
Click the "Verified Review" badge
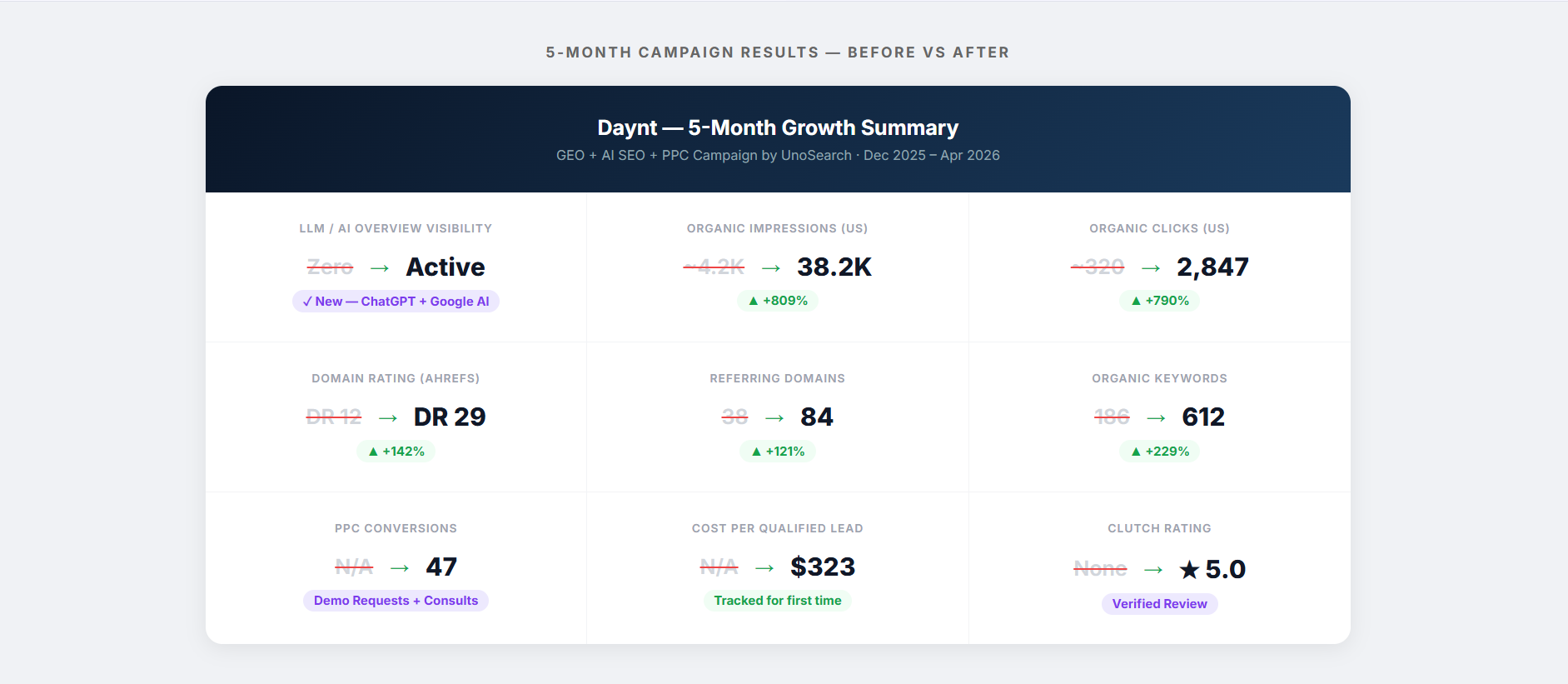(x=1159, y=604)
